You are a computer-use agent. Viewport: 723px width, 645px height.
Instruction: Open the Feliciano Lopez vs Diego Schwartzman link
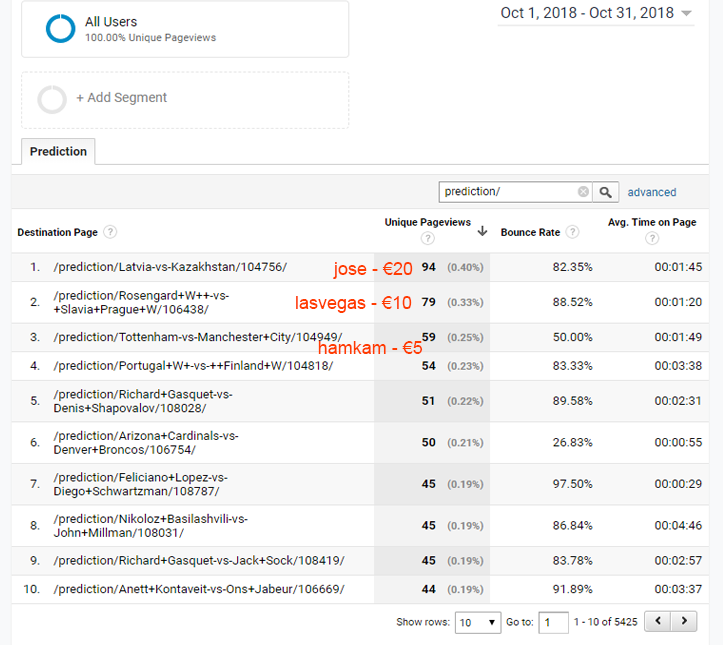pos(141,484)
